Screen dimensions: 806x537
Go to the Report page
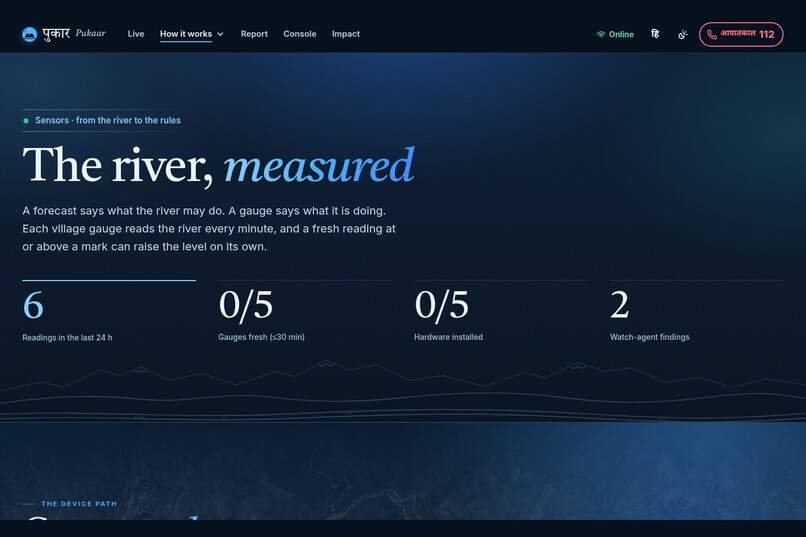(254, 34)
